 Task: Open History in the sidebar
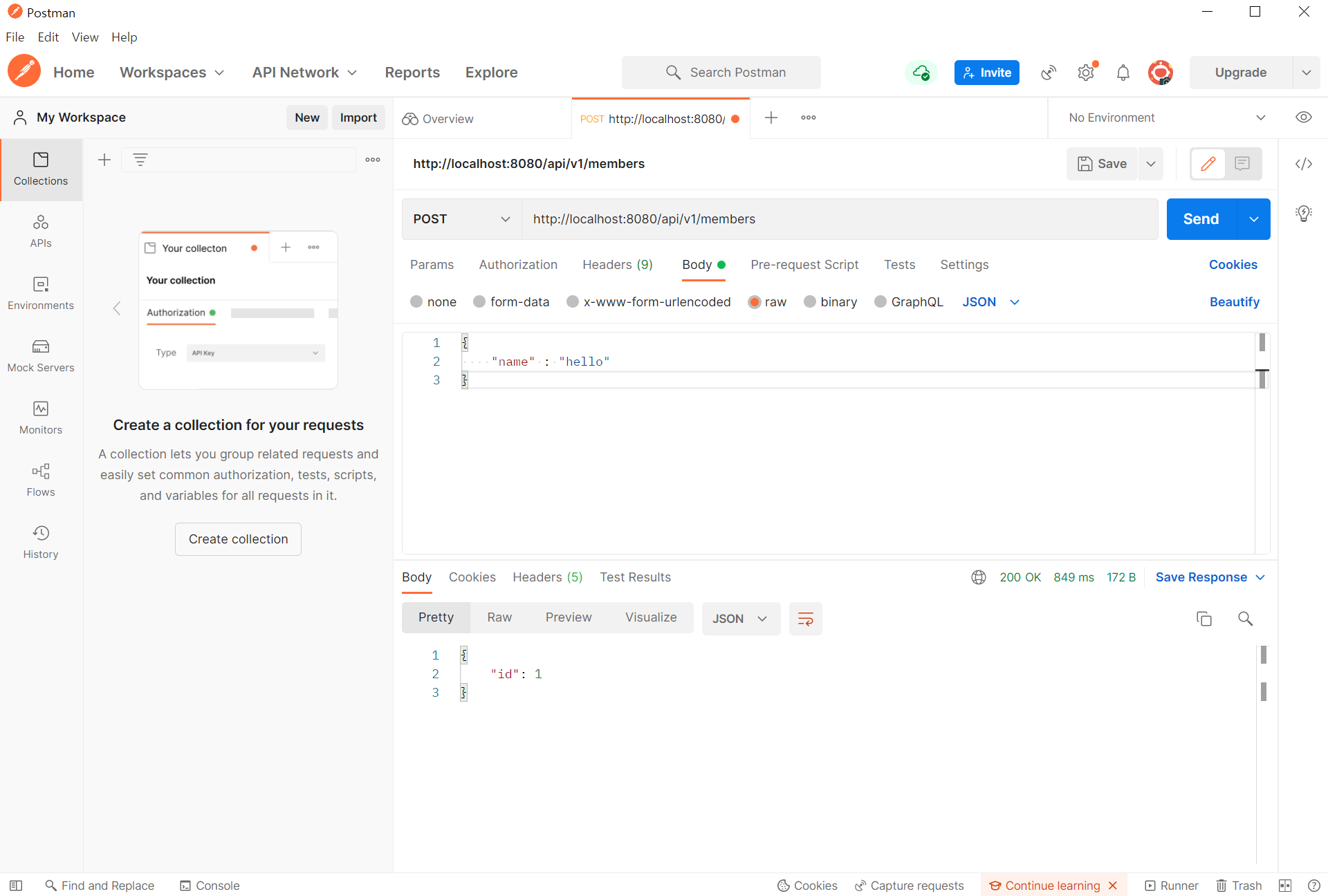(x=41, y=542)
